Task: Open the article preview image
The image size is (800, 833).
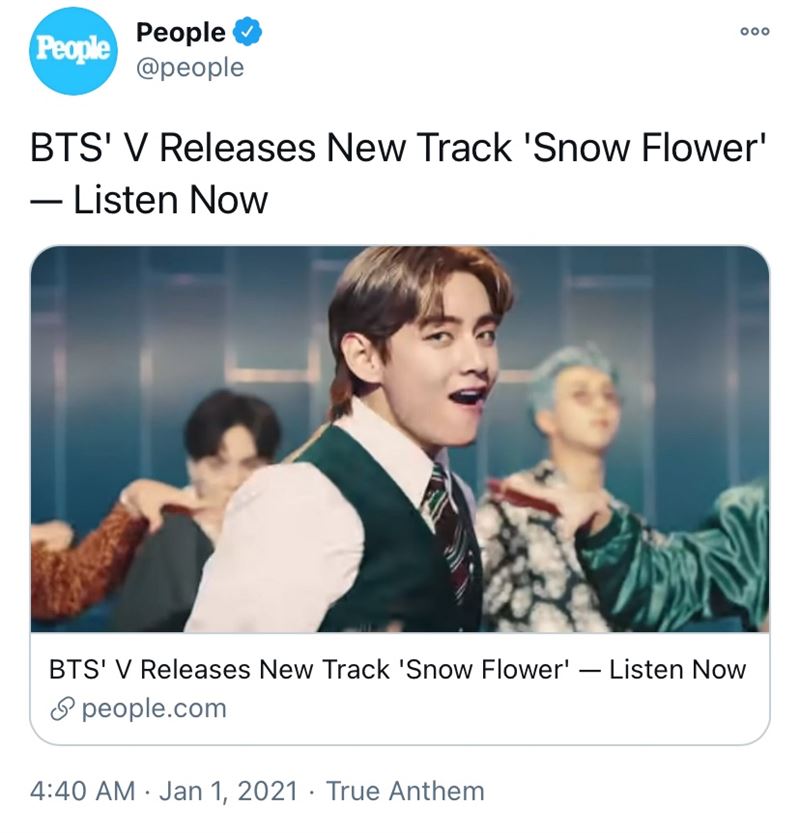Action: click(399, 439)
